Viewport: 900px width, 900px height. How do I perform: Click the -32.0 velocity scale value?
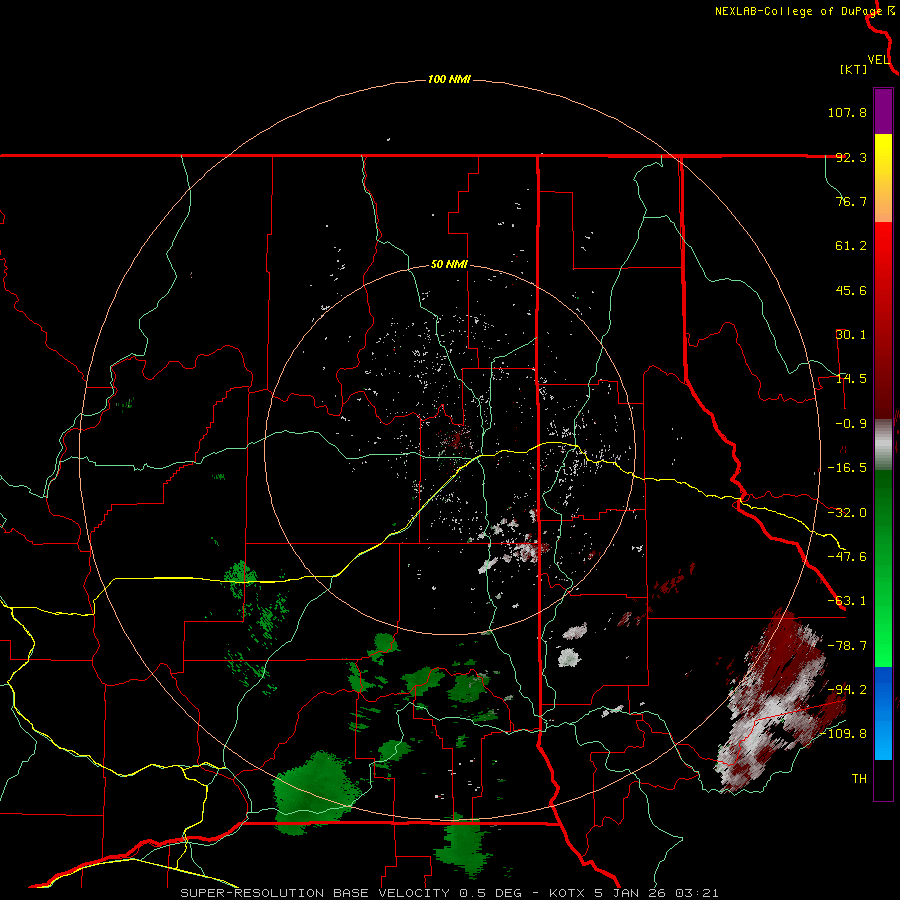(x=847, y=513)
